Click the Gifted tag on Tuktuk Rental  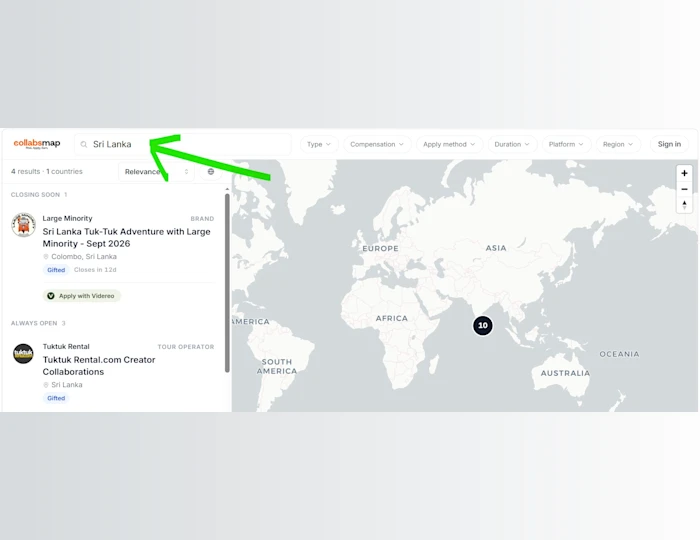tap(56, 398)
